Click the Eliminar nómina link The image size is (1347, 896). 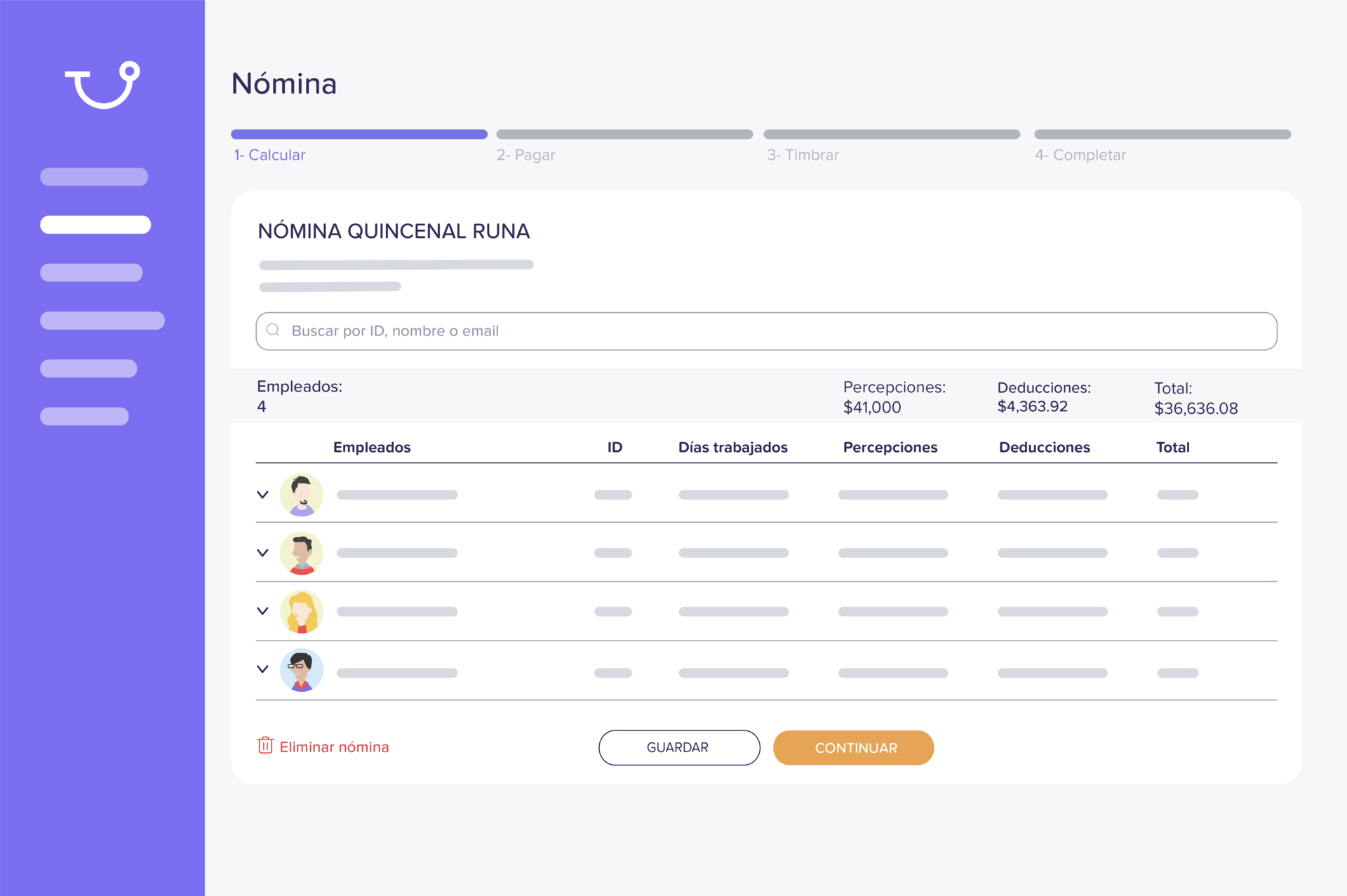click(x=334, y=747)
